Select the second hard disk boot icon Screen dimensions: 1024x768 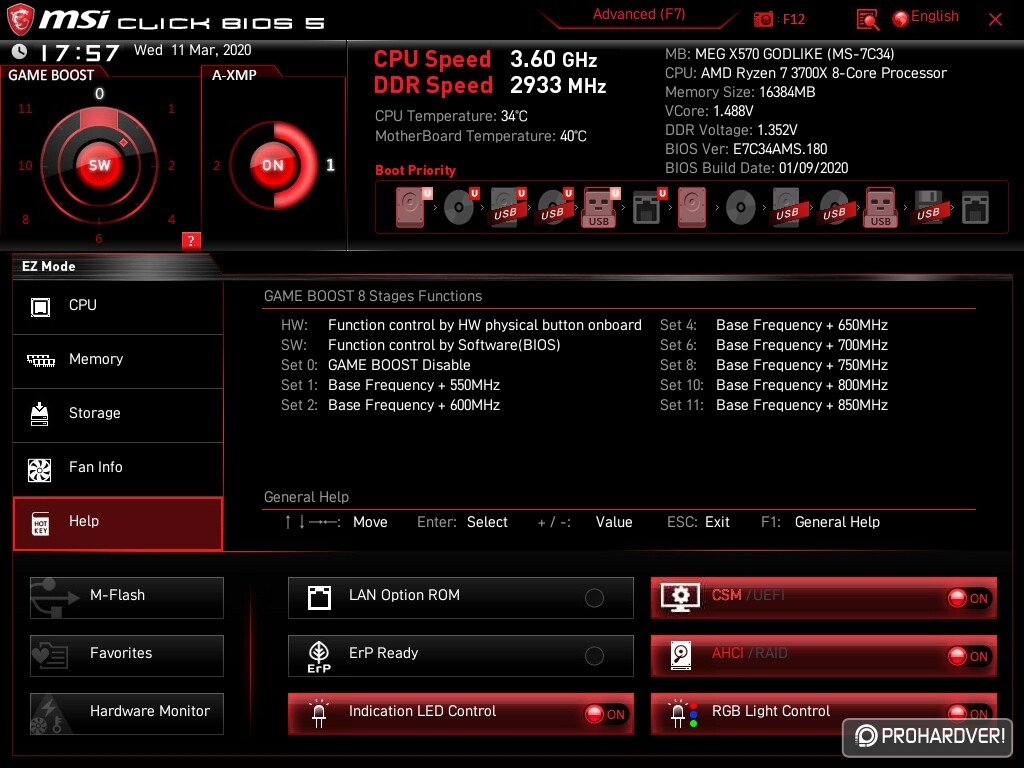pyautogui.click(x=692, y=208)
